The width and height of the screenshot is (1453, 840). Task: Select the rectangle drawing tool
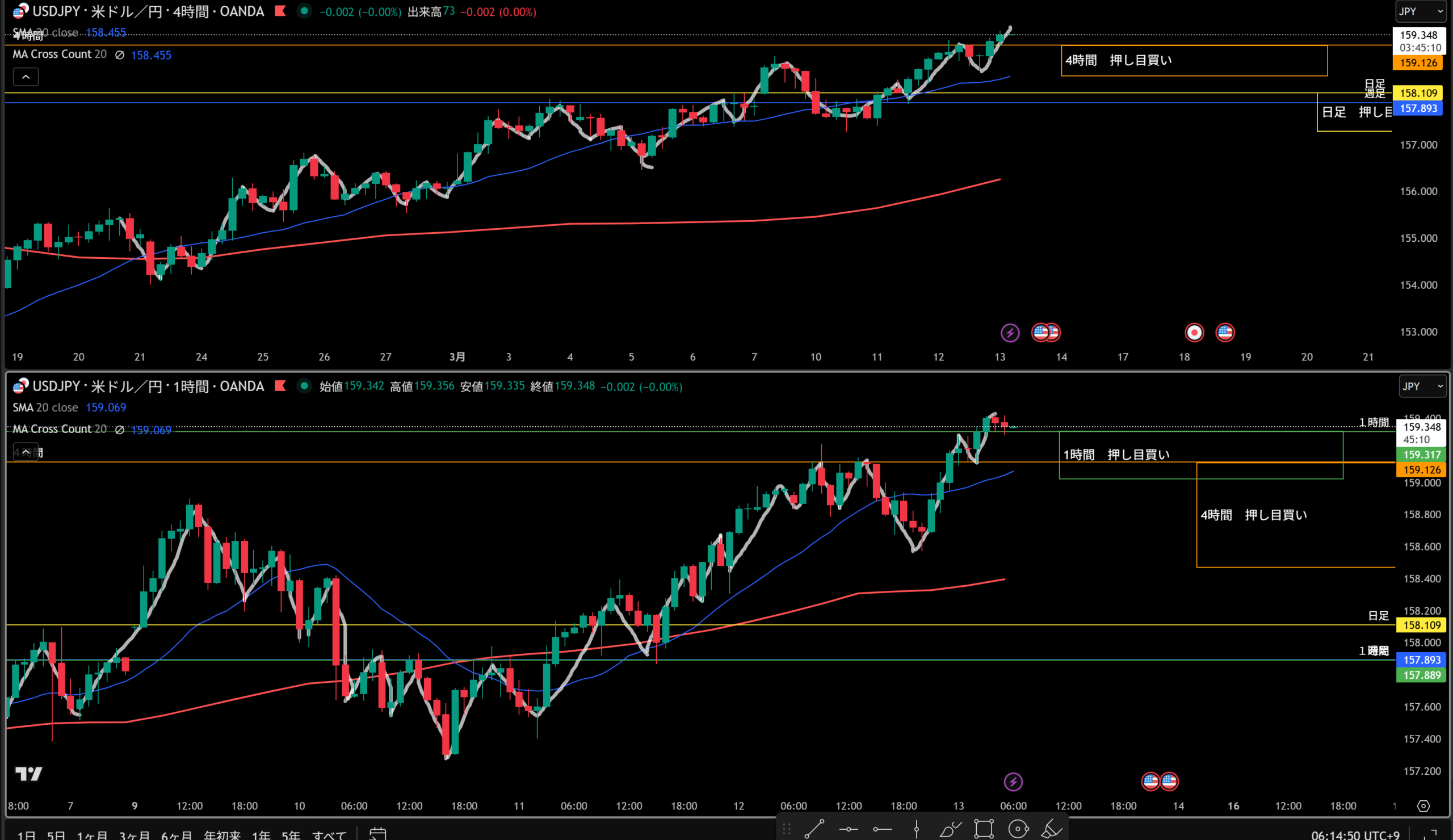click(x=984, y=829)
